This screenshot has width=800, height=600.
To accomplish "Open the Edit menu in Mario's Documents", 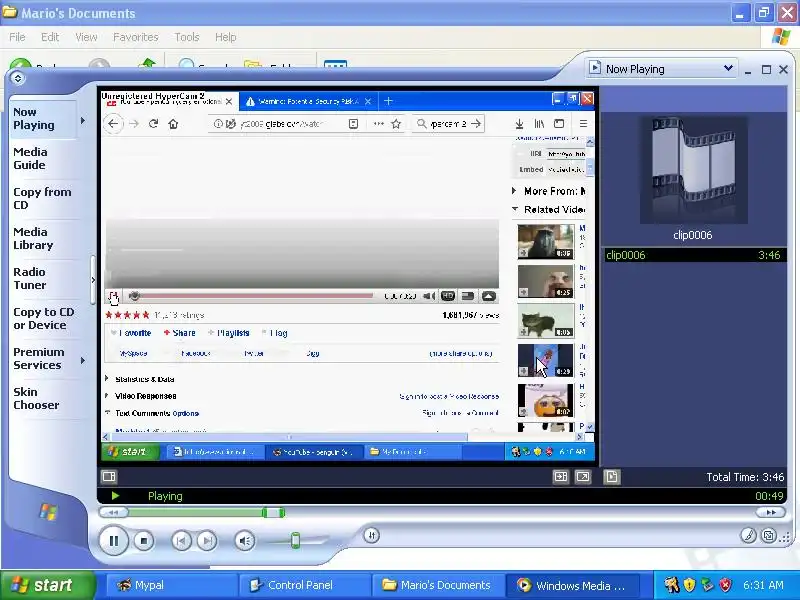I will pos(50,37).
